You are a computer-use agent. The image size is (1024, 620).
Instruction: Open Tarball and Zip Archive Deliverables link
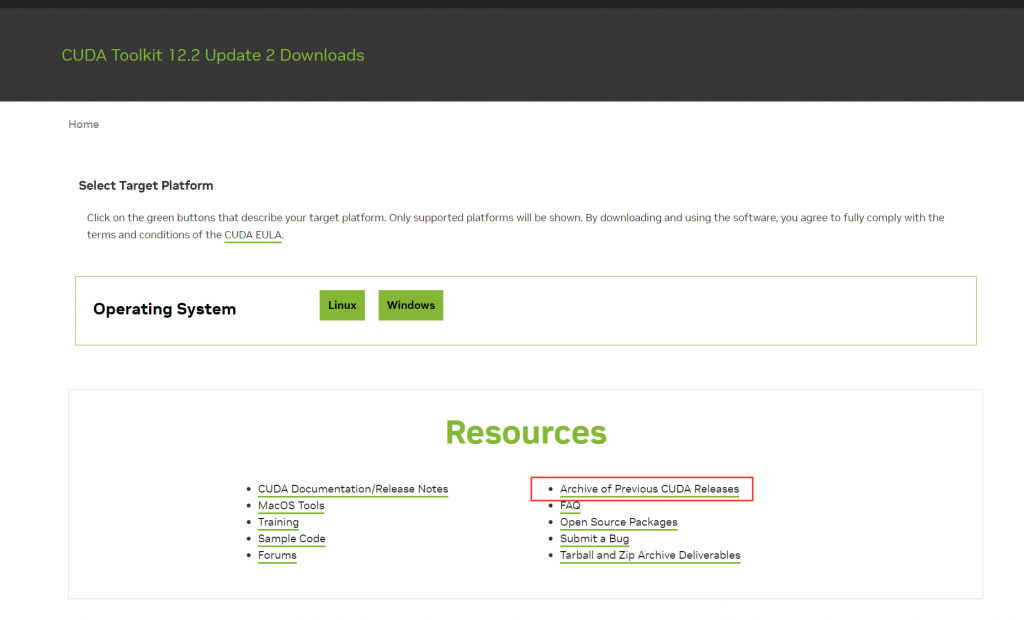[x=650, y=555]
